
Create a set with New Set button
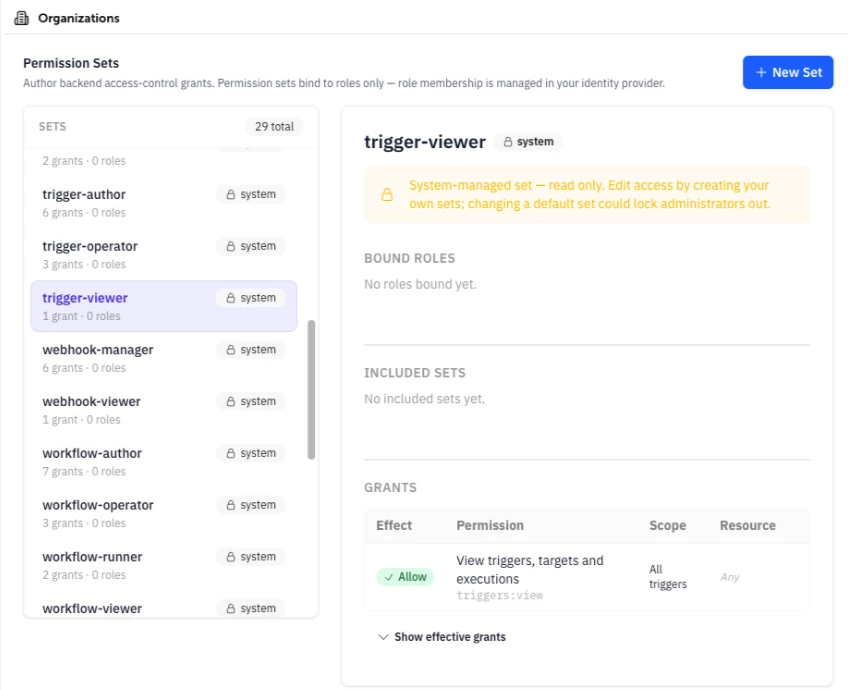787,72
